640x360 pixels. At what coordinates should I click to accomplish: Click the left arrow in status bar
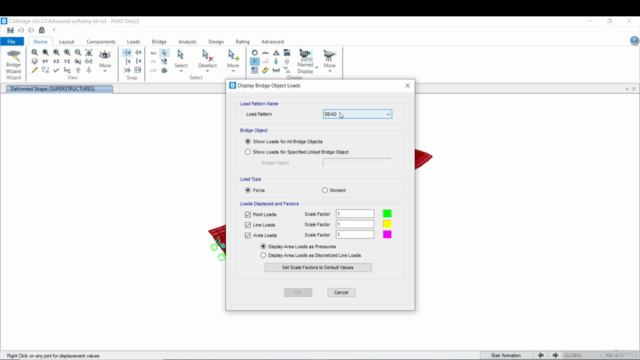tap(541, 355)
